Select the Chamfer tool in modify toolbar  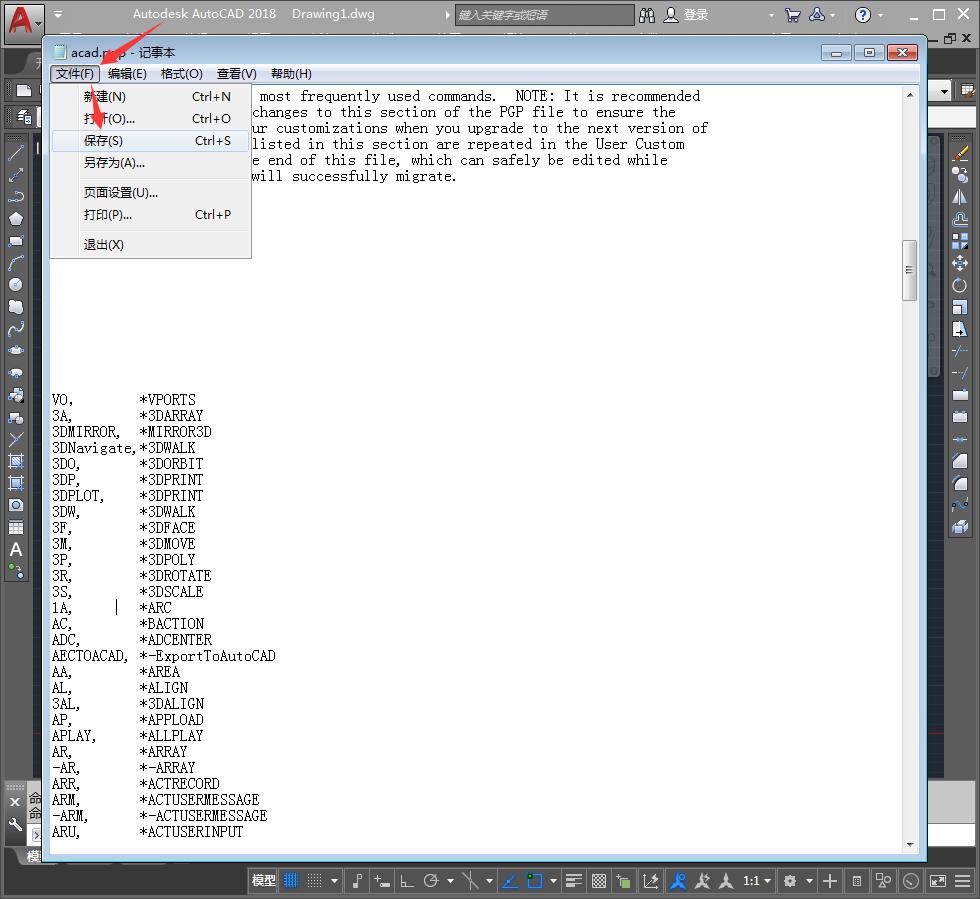tap(959, 461)
